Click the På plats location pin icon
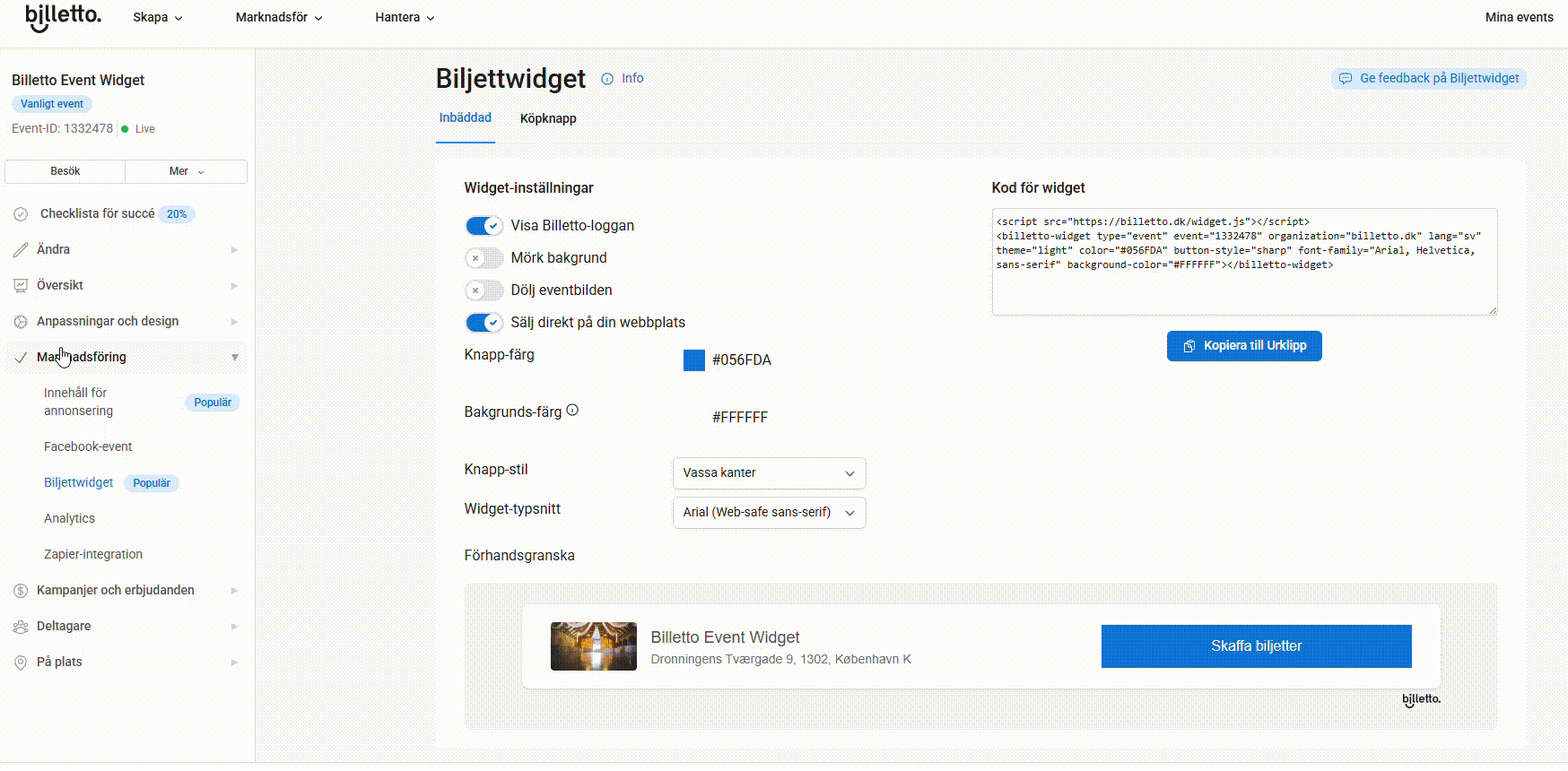Image resolution: width=1568 pixels, height=771 pixels. [x=21, y=663]
